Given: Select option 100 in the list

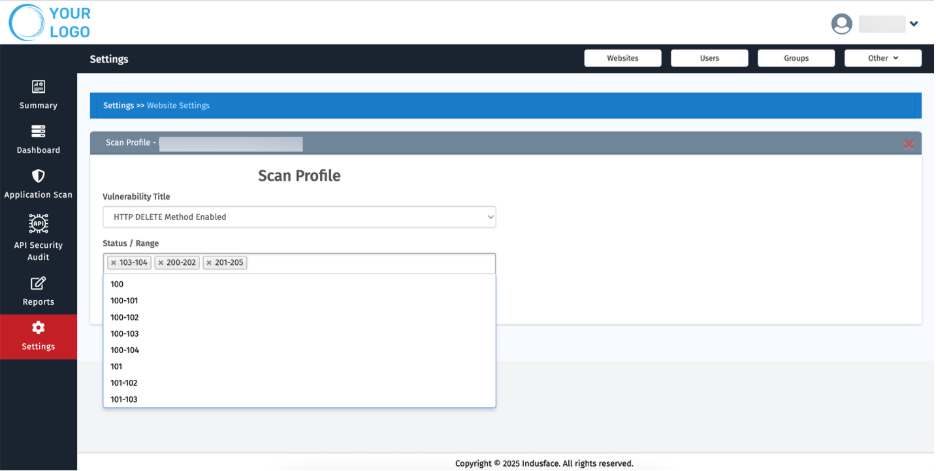Looking at the screenshot, I should click(x=299, y=284).
